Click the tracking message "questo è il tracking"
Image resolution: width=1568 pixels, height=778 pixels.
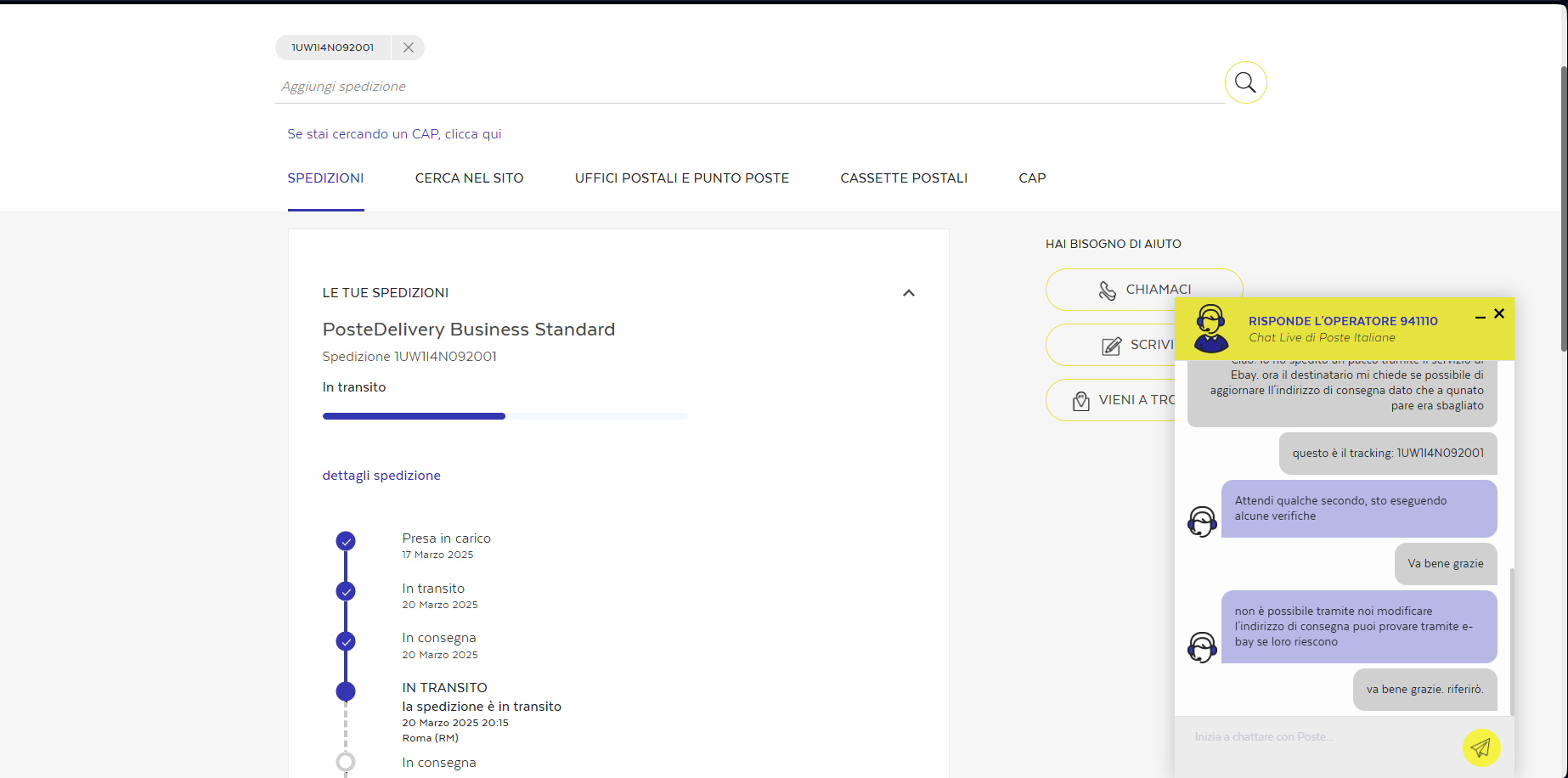[1388, 454]
